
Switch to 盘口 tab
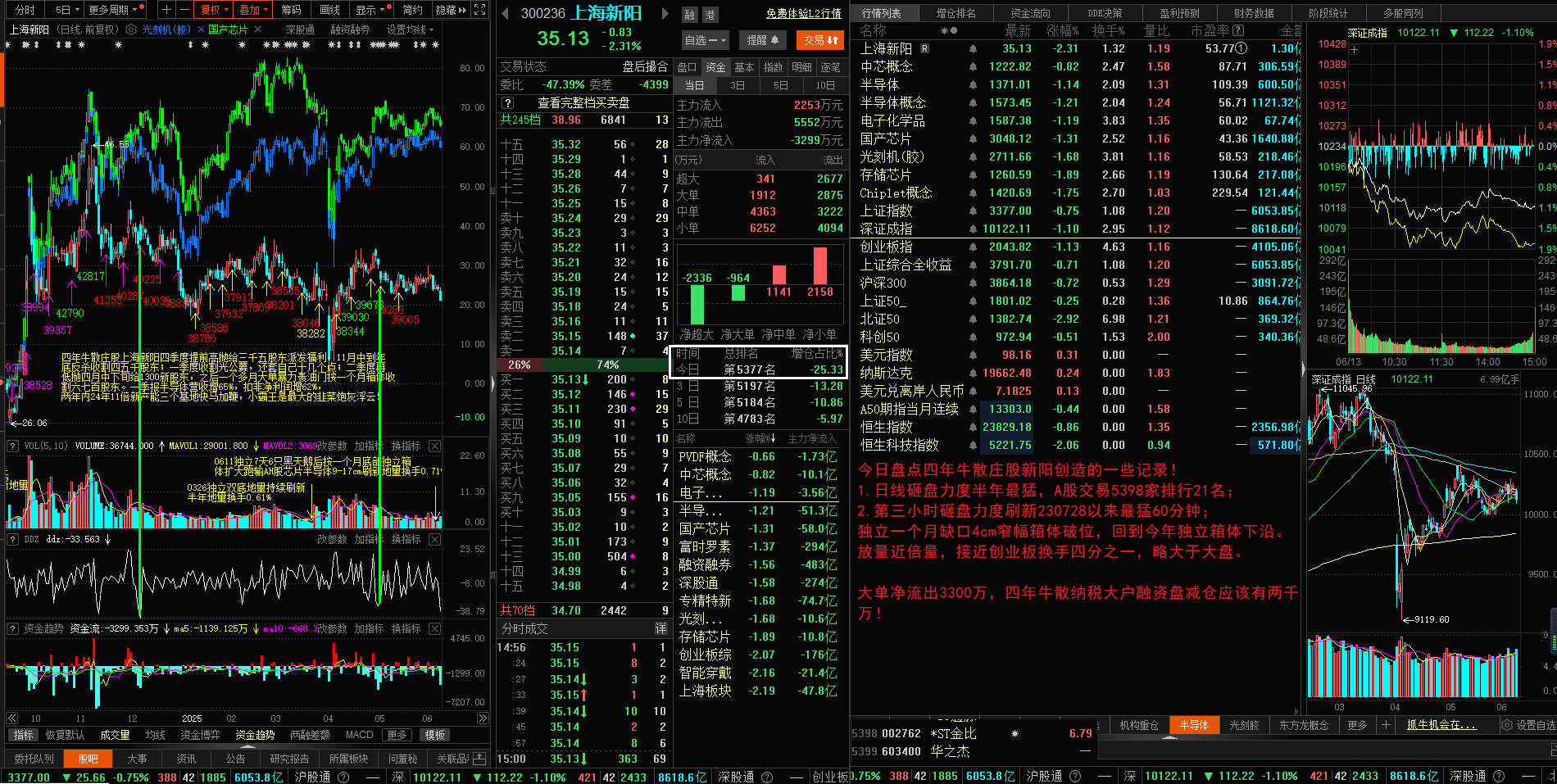pos(687,67)
